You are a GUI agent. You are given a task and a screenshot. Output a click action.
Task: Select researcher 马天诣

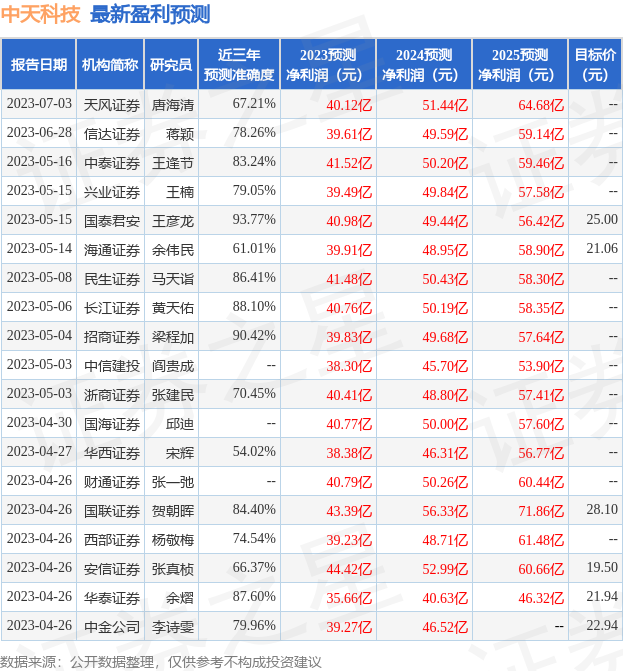(x=173, y=279)
